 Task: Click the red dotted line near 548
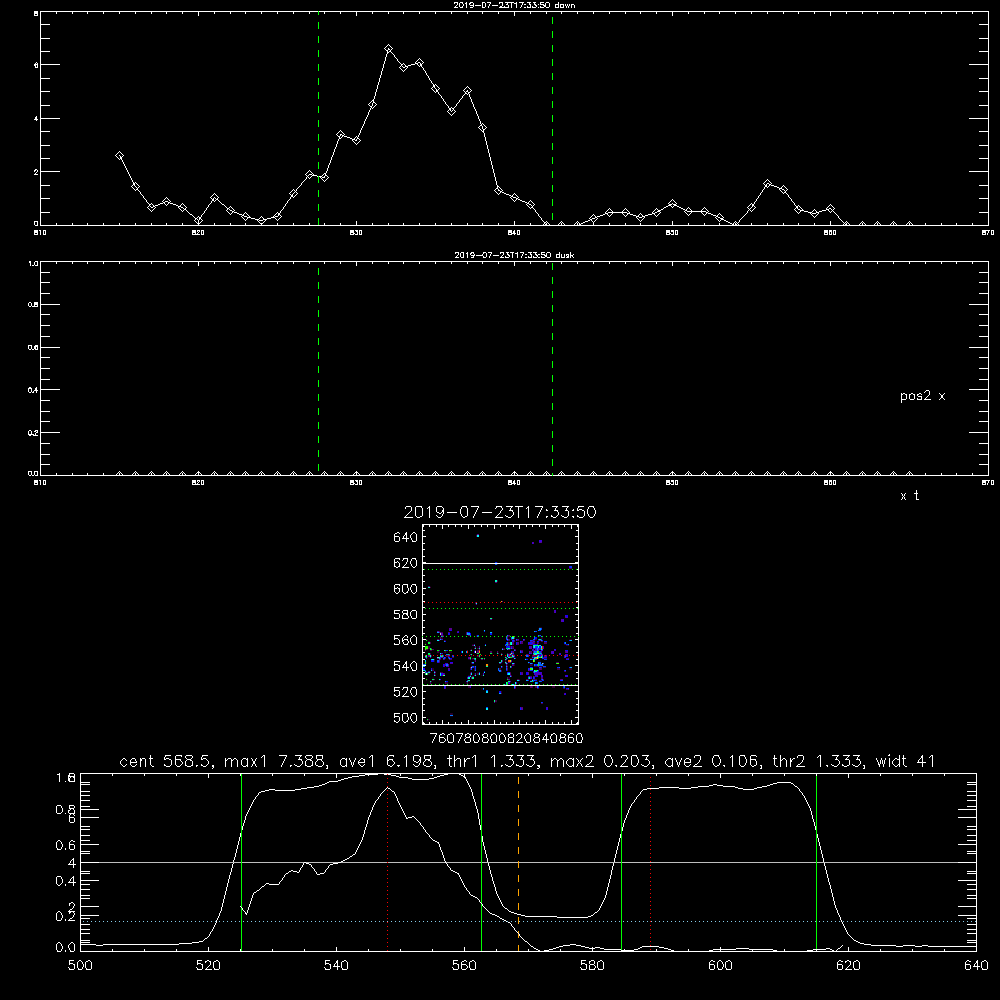[x=388, y=862]
